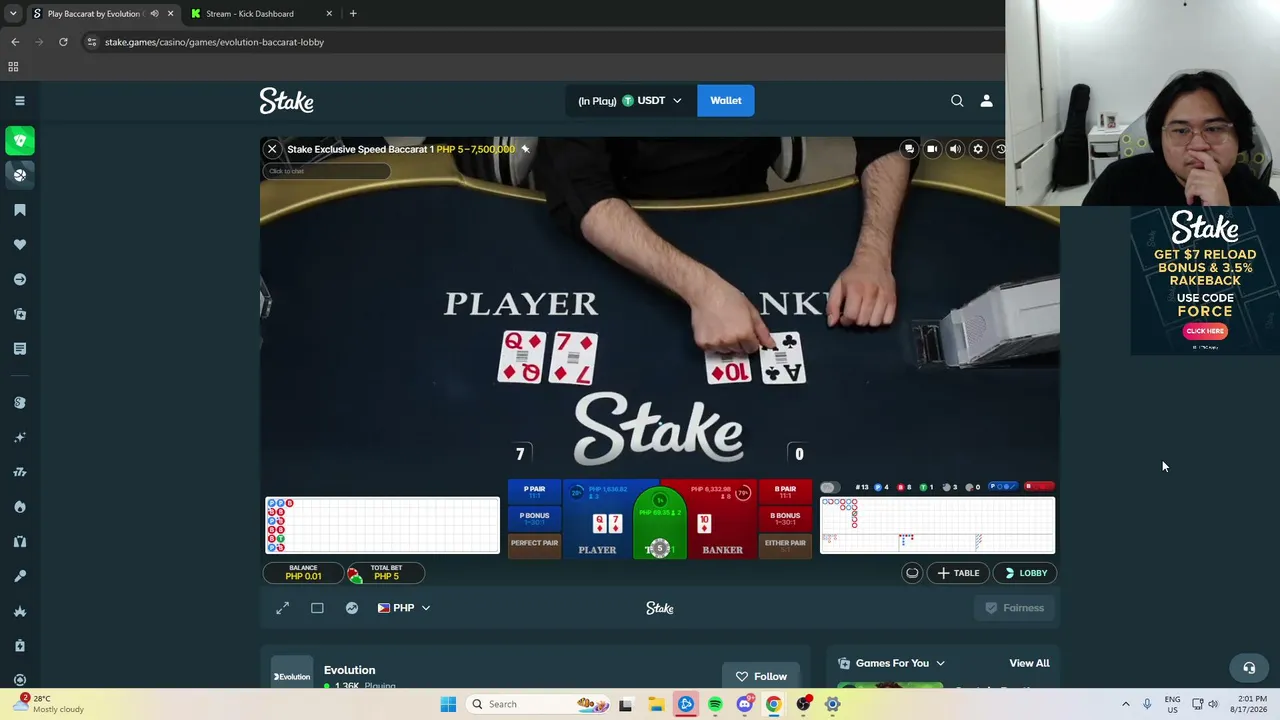Select the green Casino sidebar icon
The image size is (1280, 720).
(x=20, y=141)
